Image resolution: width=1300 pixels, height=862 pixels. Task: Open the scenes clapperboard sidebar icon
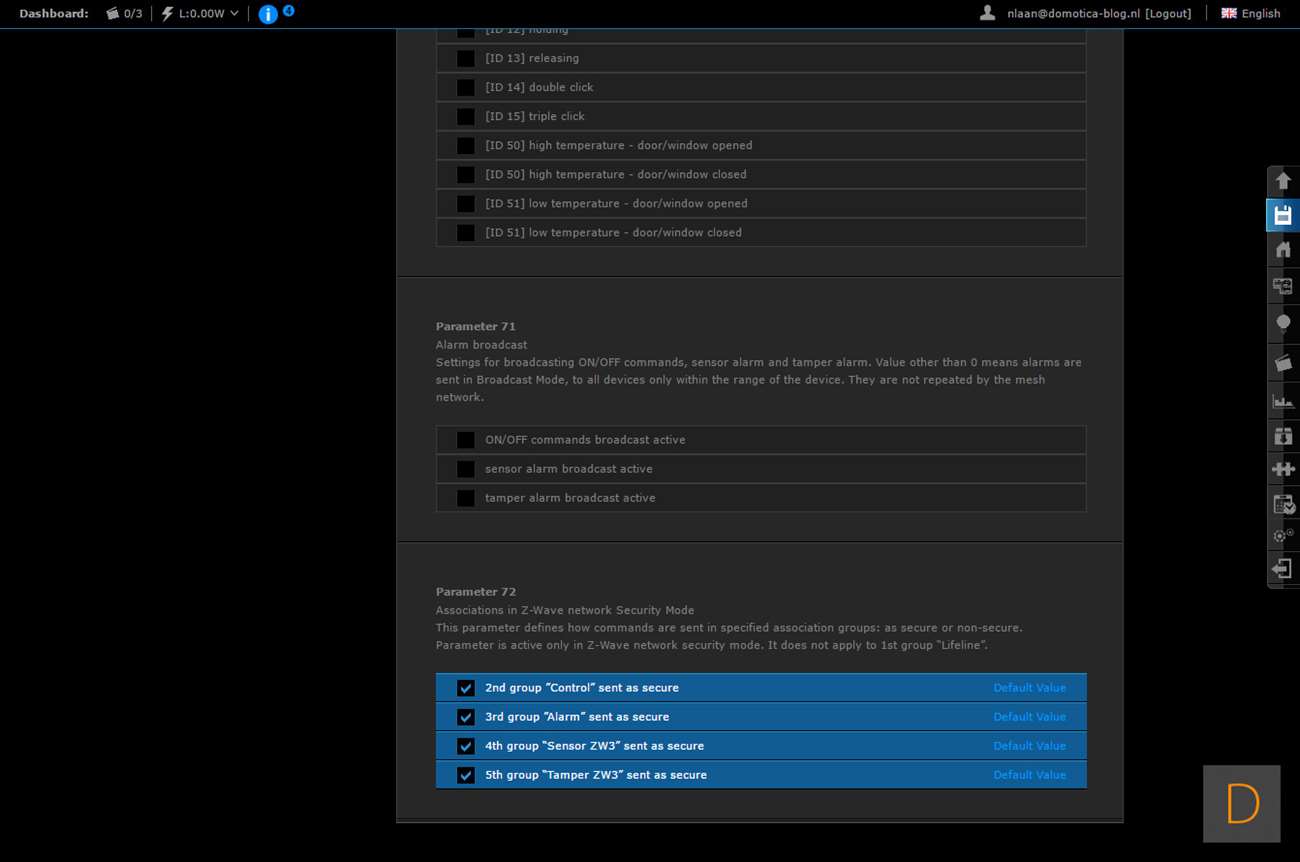(1282, 363)
